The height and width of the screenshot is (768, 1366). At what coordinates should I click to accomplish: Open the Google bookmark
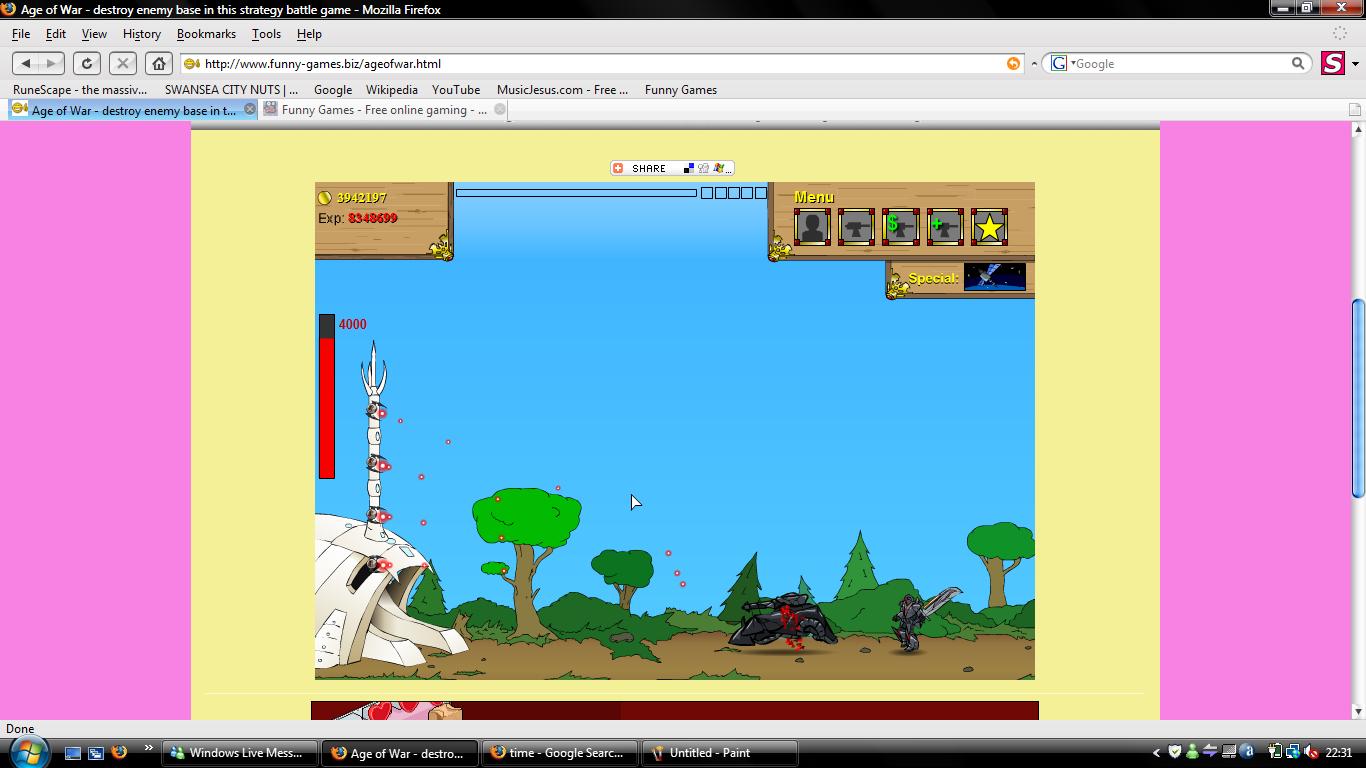click(x=333, y=89)
